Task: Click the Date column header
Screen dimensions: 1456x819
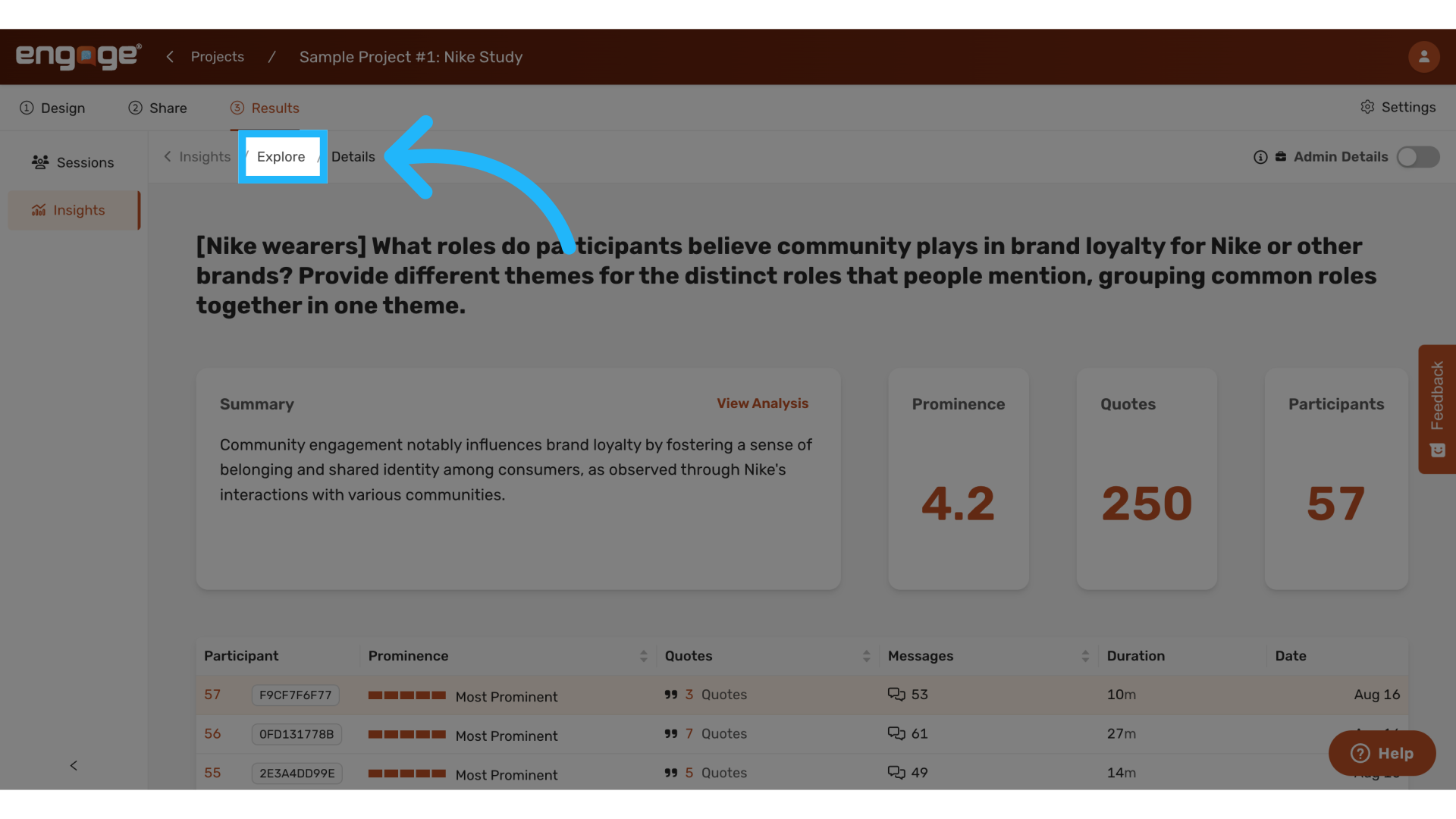Action: click(1291, 656)
